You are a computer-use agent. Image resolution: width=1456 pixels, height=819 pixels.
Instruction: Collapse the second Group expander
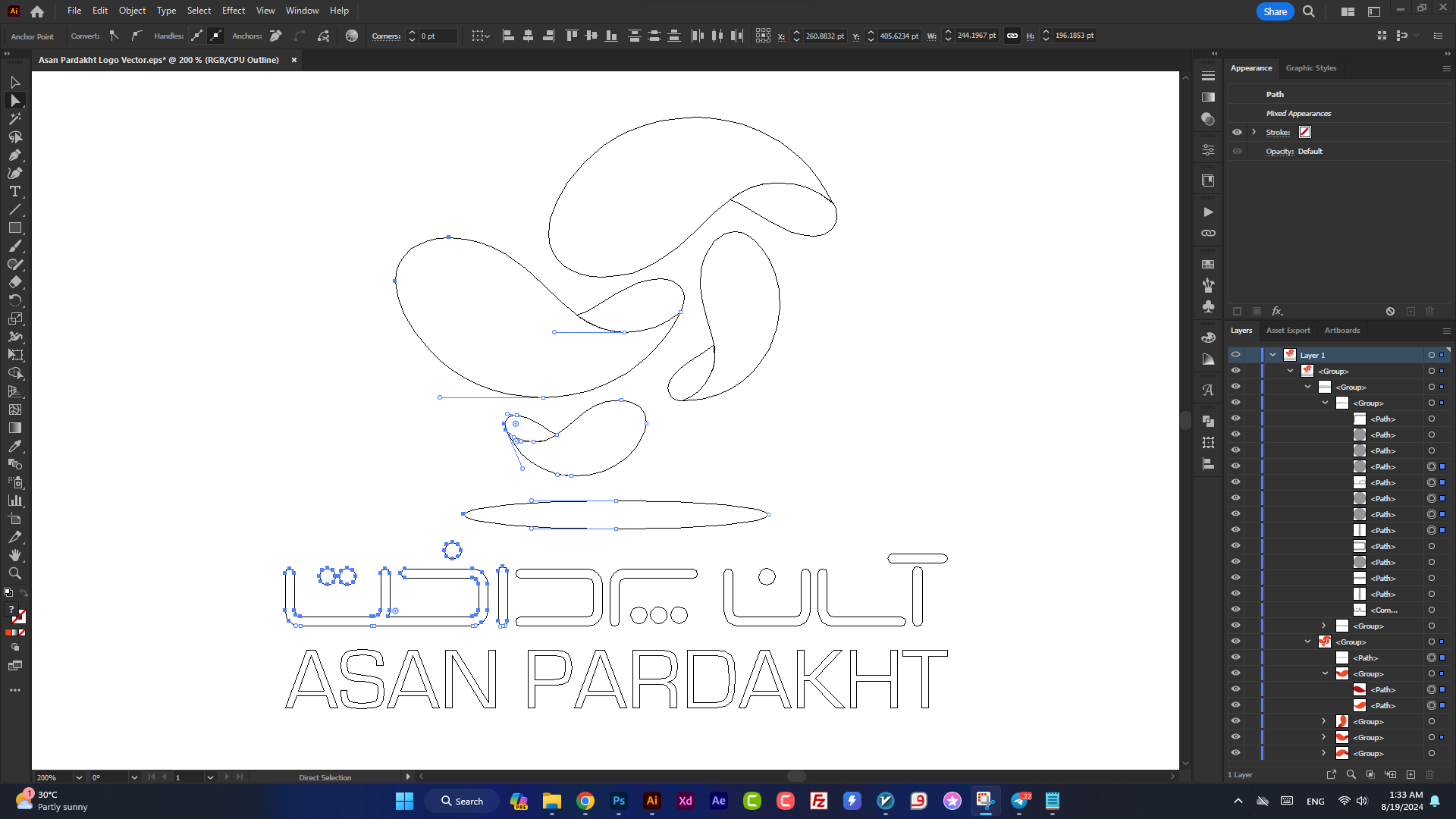[x=1307, y=387]
